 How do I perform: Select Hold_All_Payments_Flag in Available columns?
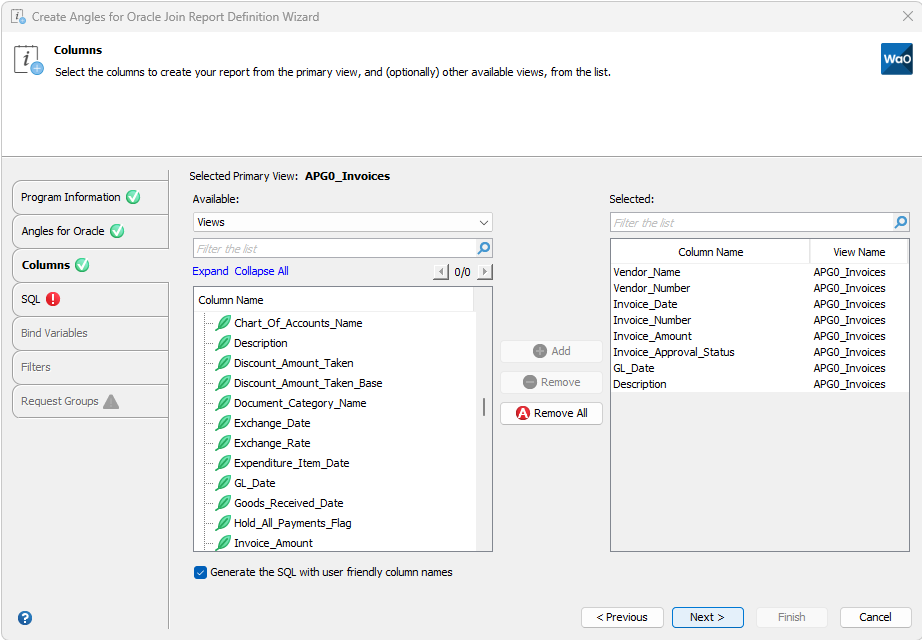[292, 523]
